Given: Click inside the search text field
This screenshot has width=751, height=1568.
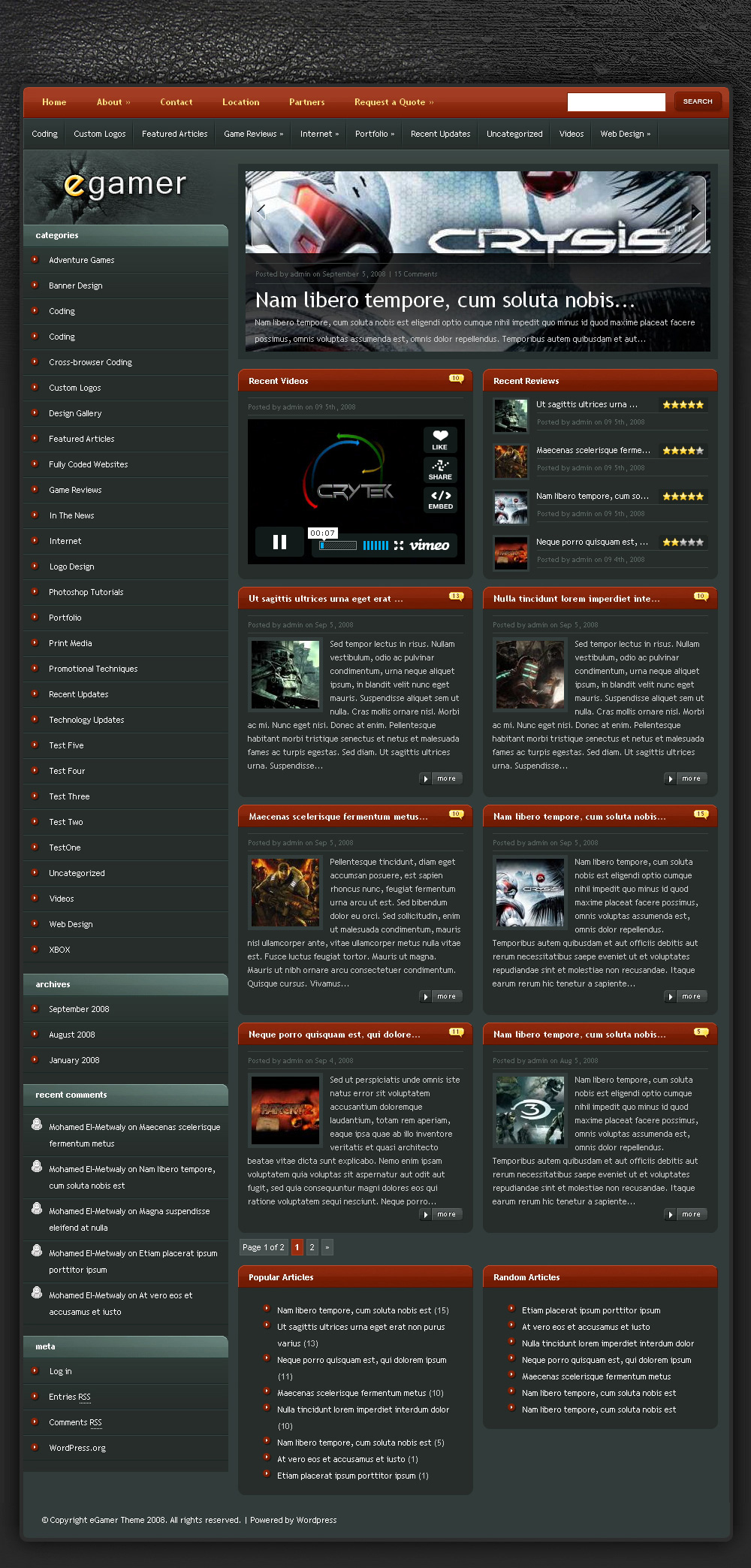Looking at the screenshot, I should 616,102.
